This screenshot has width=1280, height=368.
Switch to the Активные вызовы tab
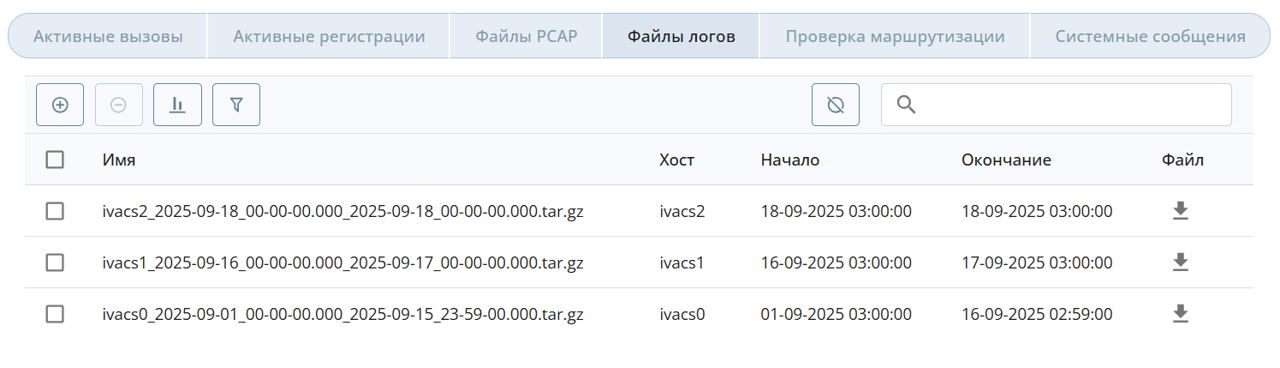(x=108, y=37)
